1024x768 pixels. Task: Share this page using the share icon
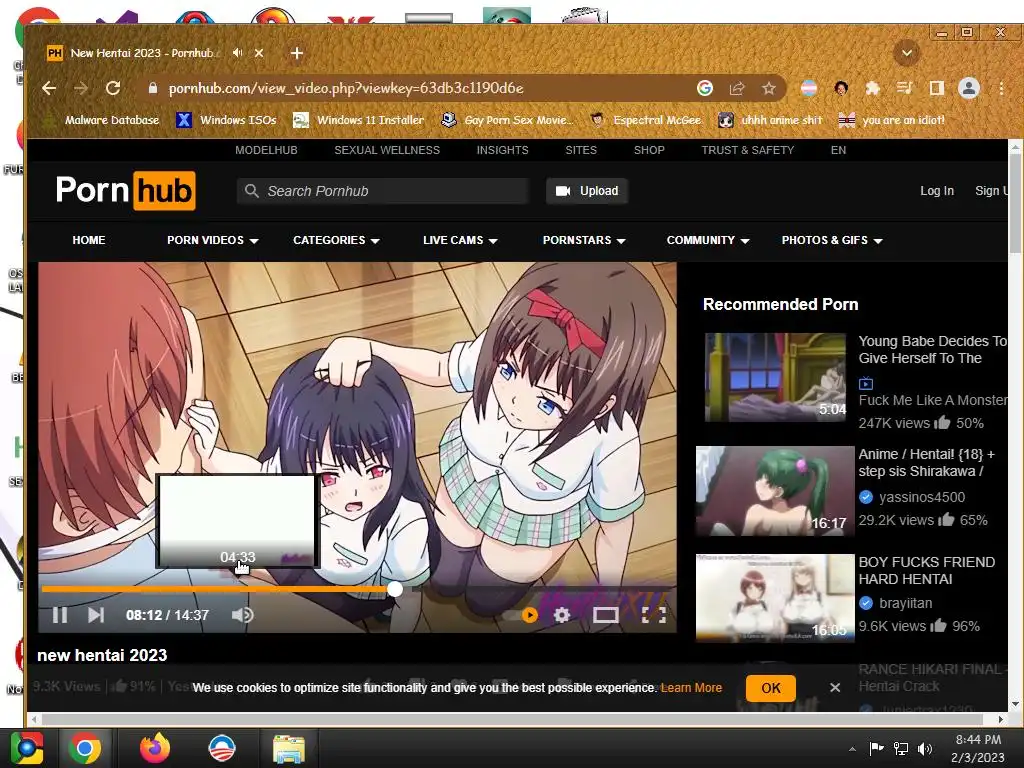click(x=737, y=88)
